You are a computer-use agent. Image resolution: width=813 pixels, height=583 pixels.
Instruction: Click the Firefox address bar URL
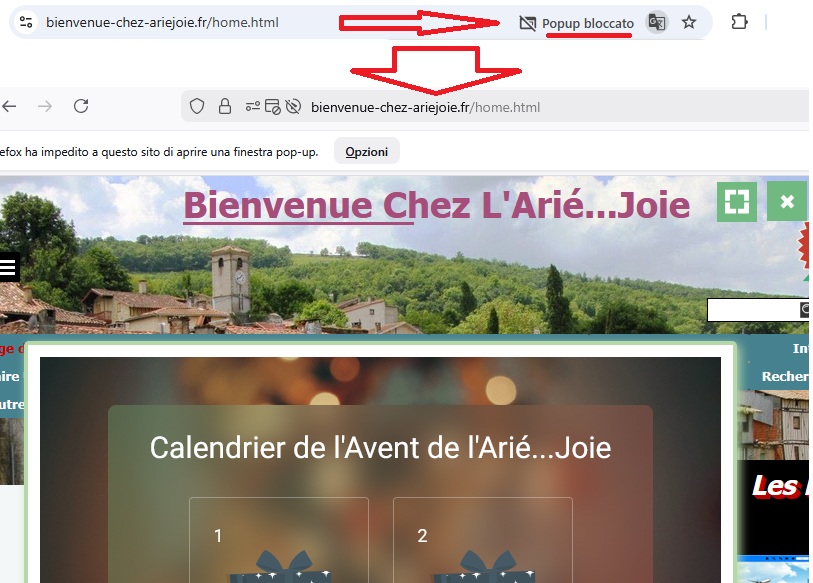point(425,107)
